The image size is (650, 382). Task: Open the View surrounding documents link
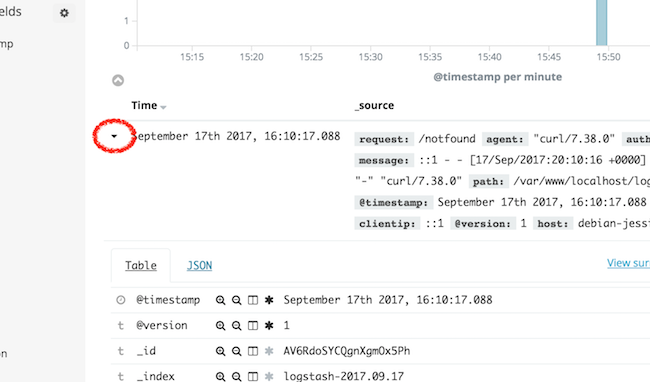(628, 263)
